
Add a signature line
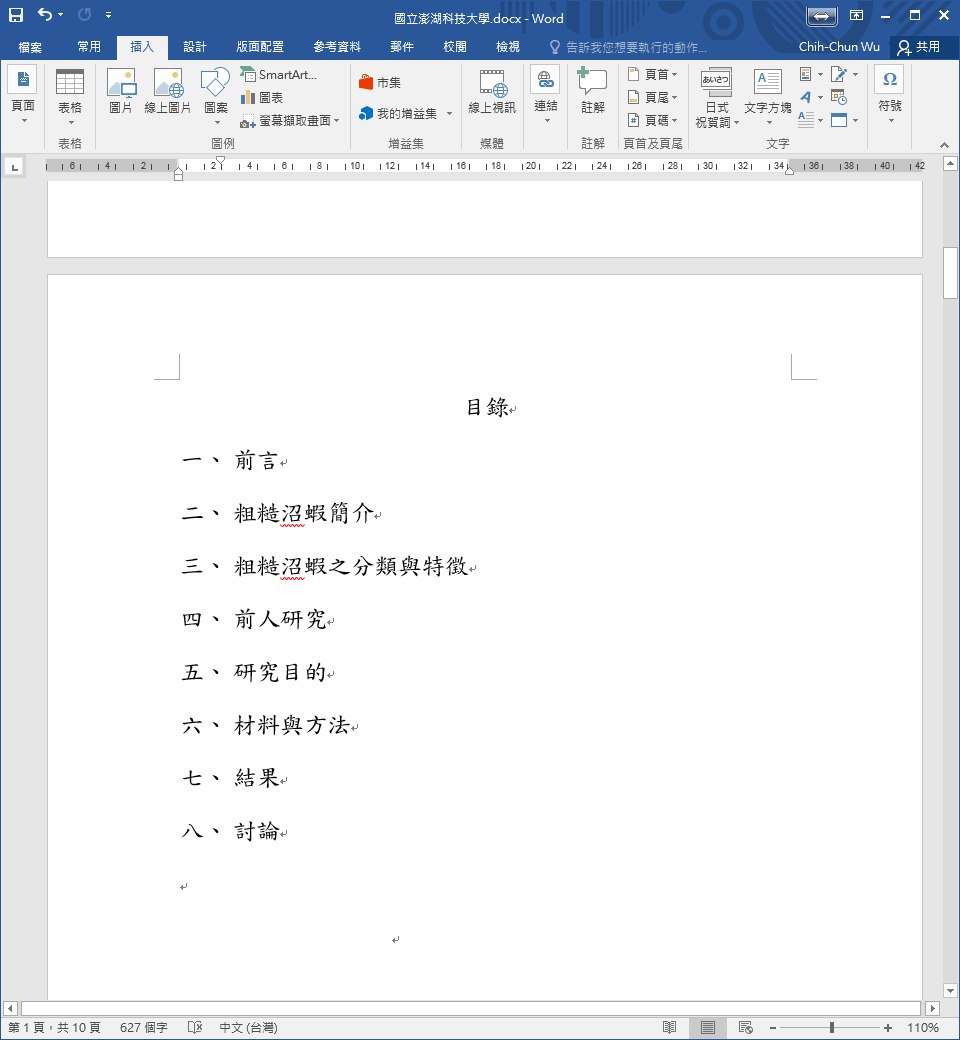pos(839,74)
